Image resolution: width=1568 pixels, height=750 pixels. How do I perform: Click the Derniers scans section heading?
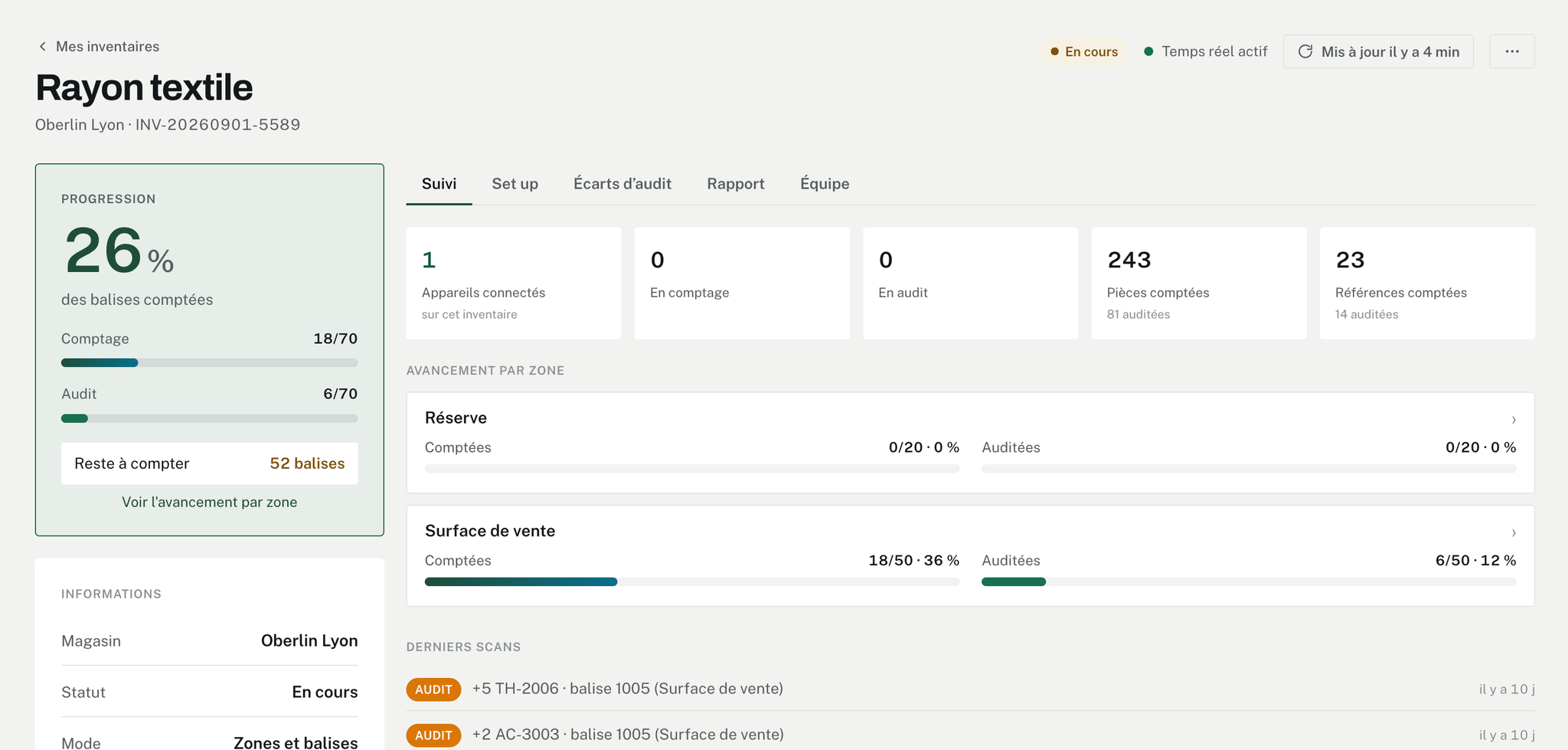click(463, 647)
